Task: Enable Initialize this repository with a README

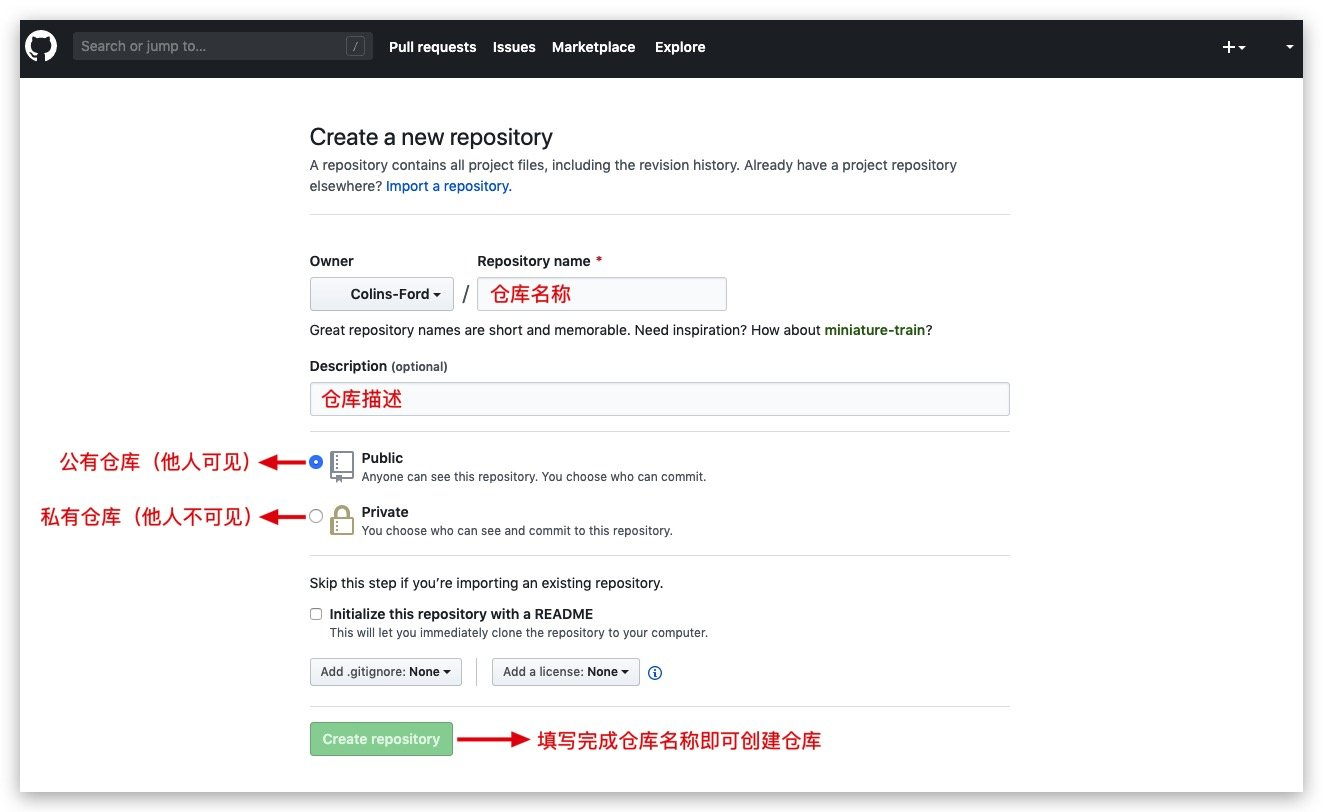Action: click(x=316, y=614)
